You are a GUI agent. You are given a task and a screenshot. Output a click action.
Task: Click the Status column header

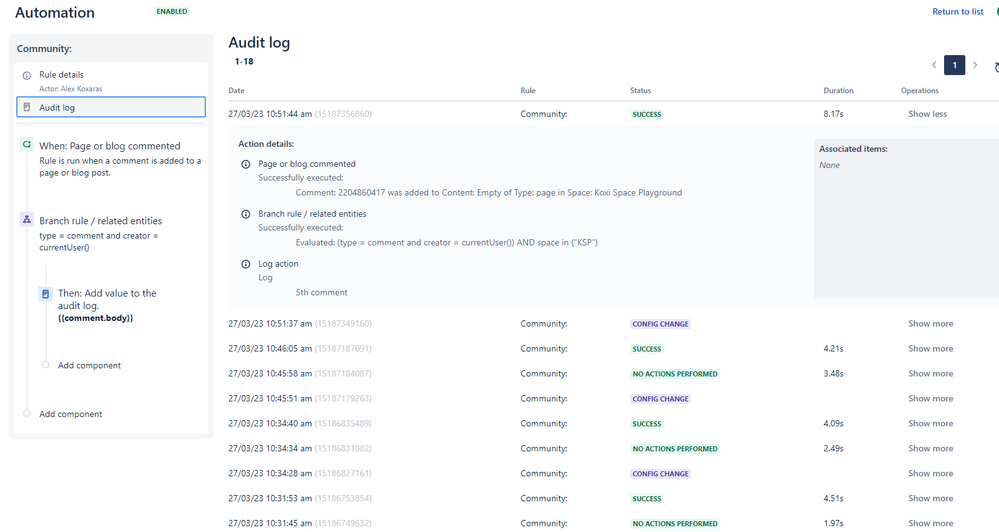[x=640, y=90]
